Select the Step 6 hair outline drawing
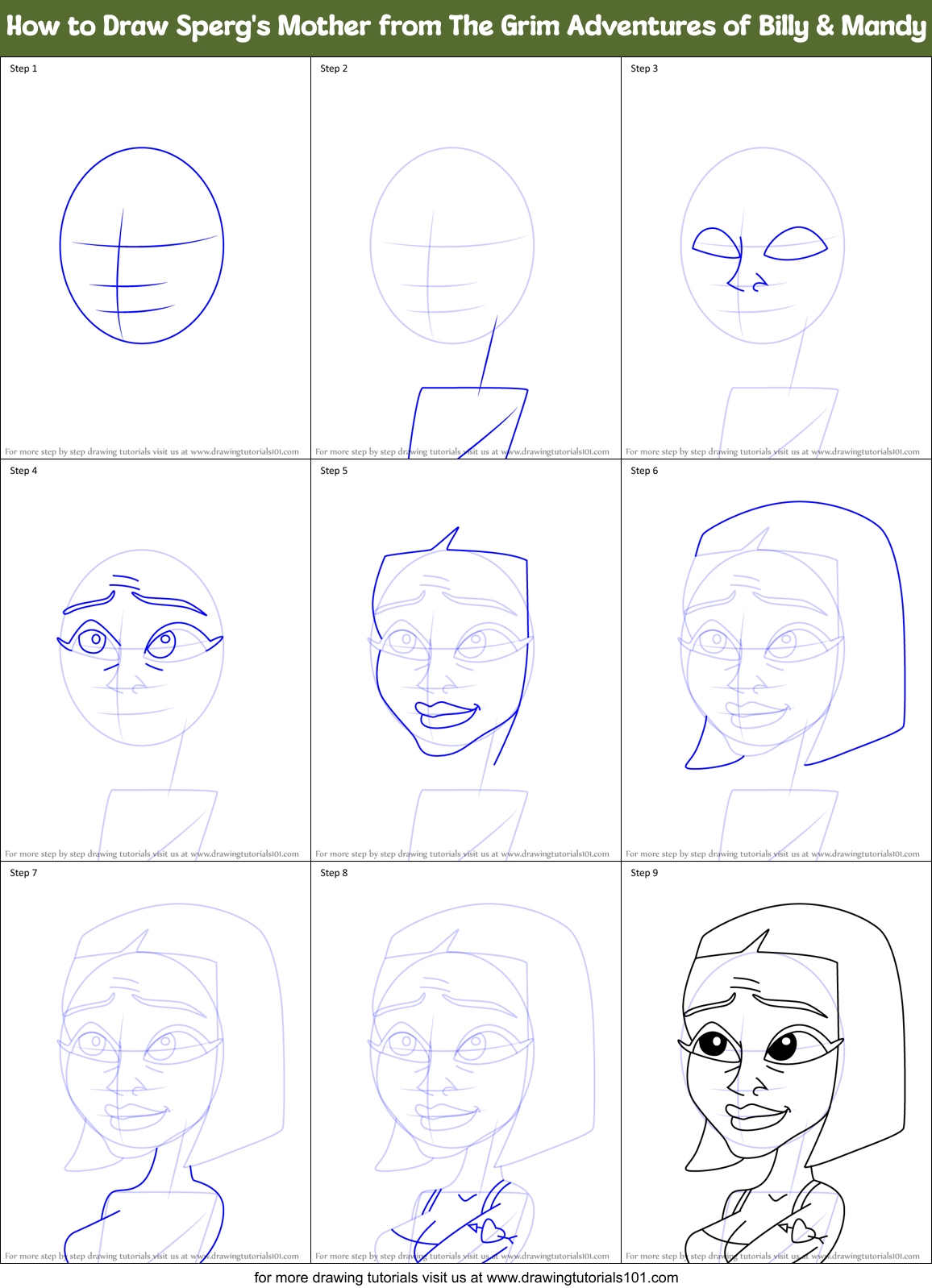The width and height of the screenshot is (932, 1288). coord(795,634)
